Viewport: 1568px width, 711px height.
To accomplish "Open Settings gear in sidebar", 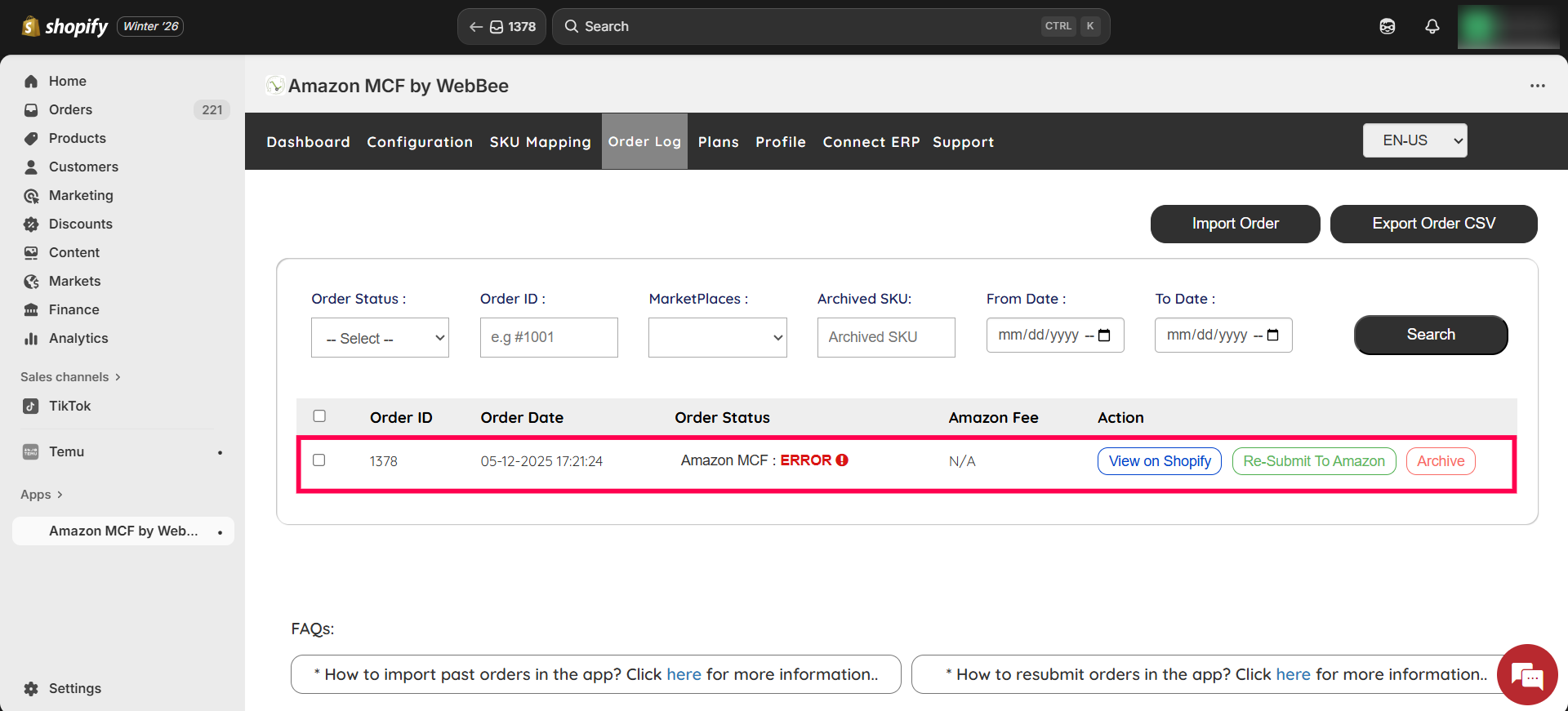I will 31,688.
